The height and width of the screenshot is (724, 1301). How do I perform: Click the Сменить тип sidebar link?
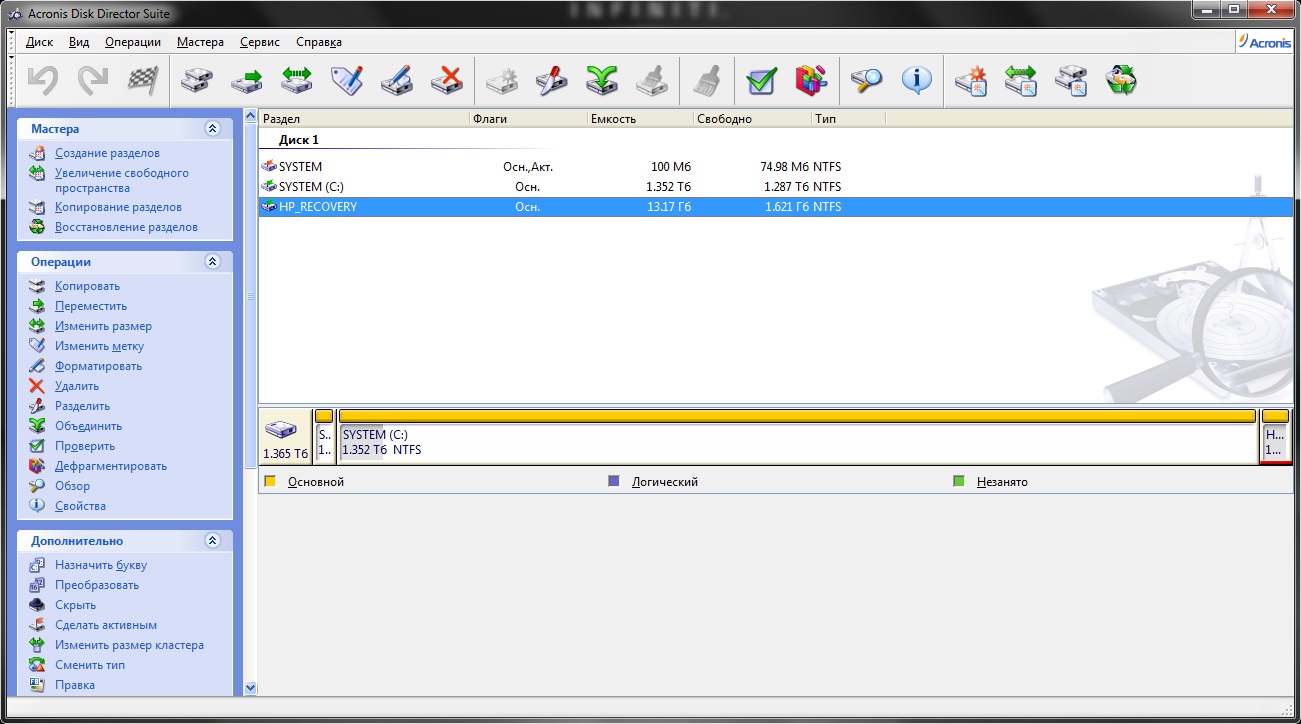(90, 665)
